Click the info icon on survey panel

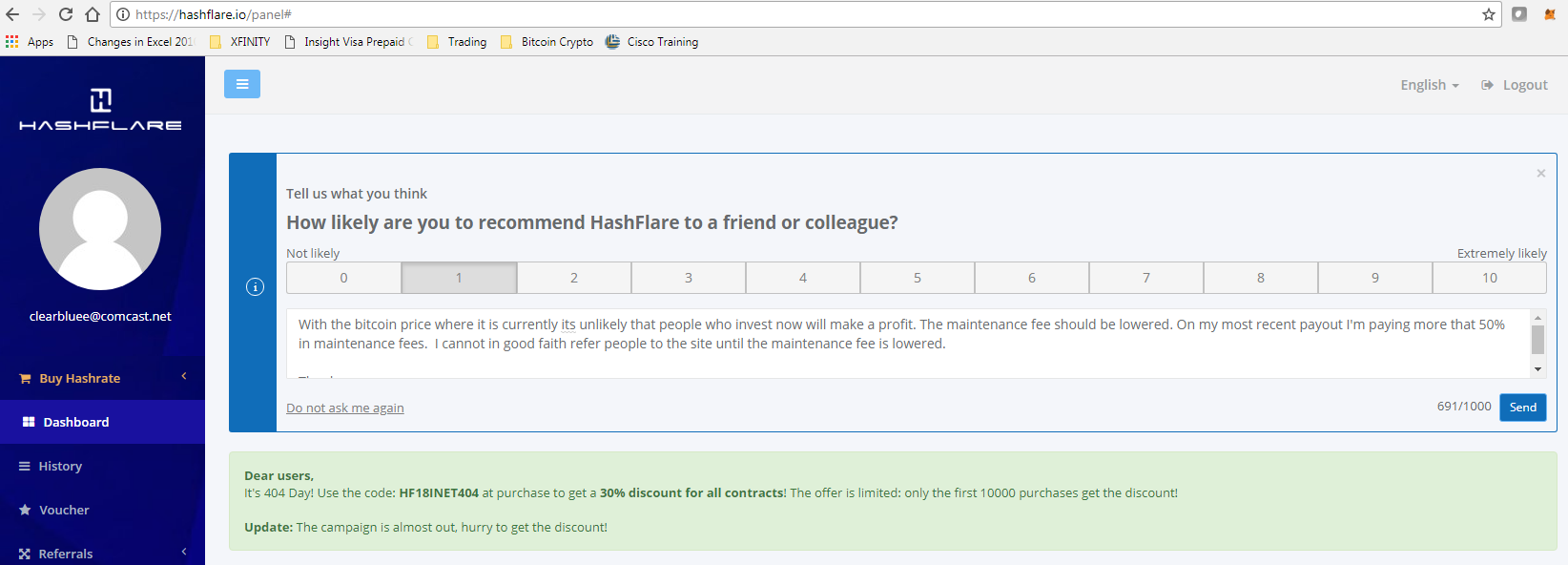click(255, 286)
